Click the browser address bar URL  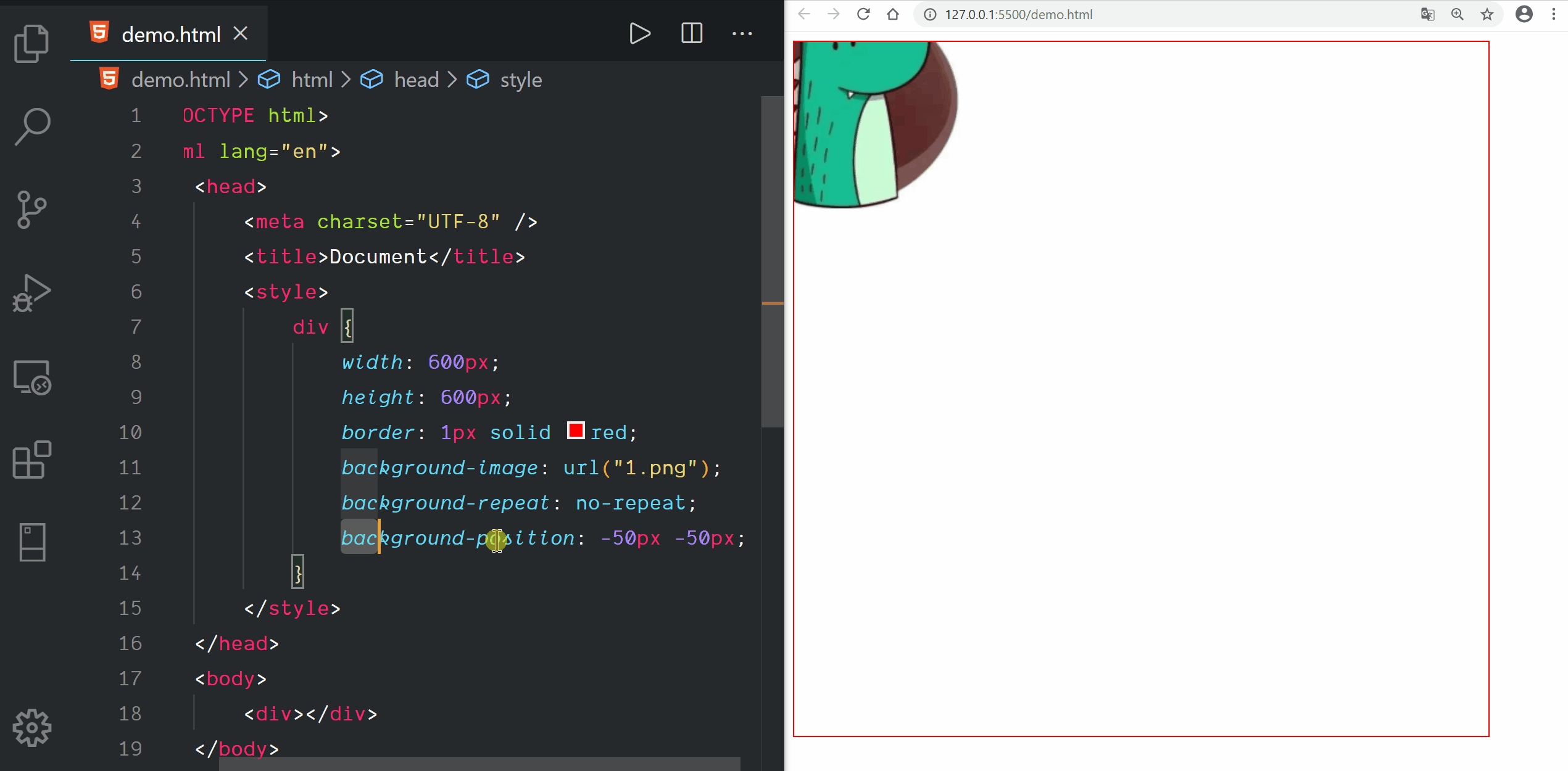[x=1018, y=14]
